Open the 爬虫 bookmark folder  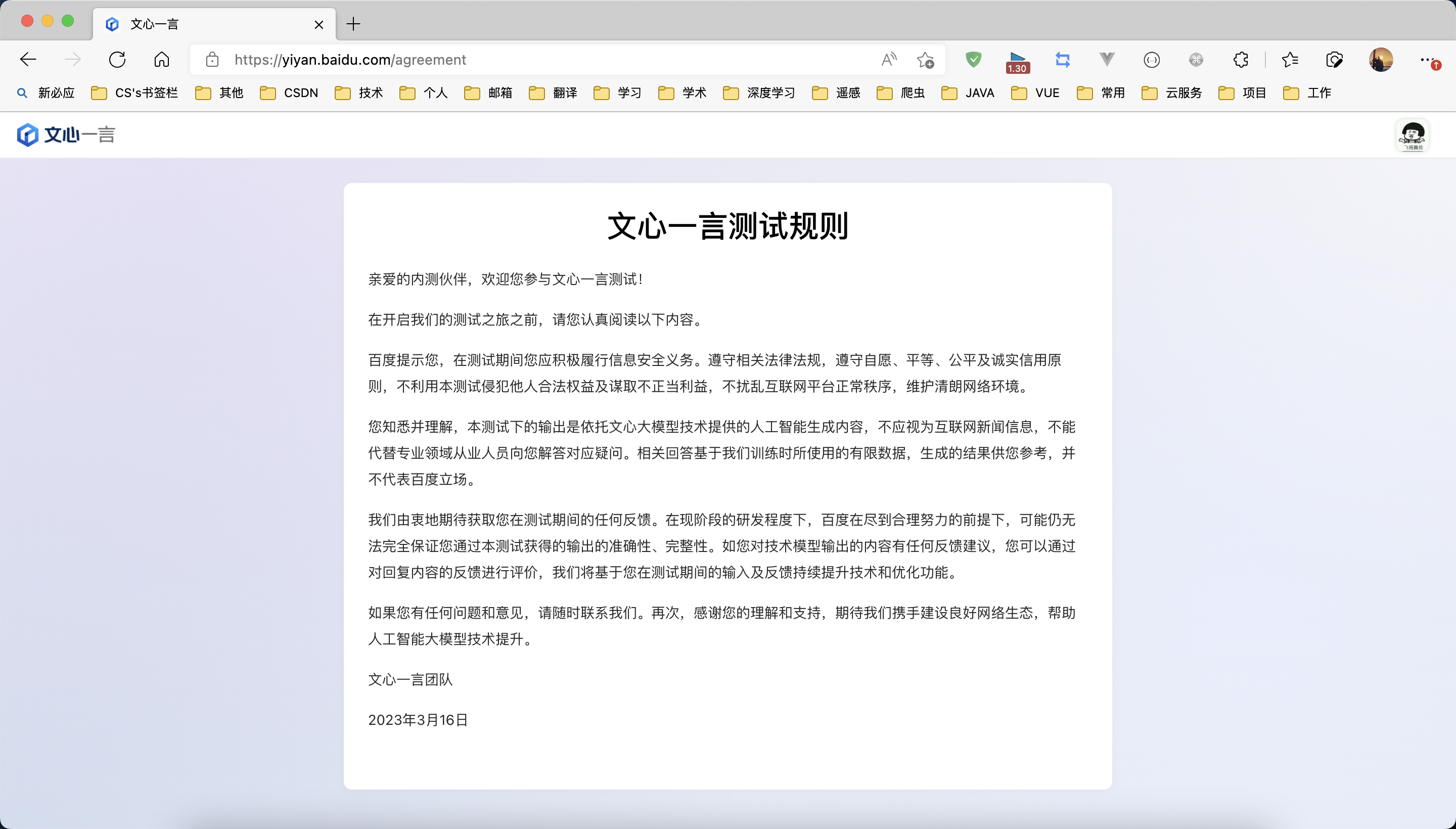(901, 93)
